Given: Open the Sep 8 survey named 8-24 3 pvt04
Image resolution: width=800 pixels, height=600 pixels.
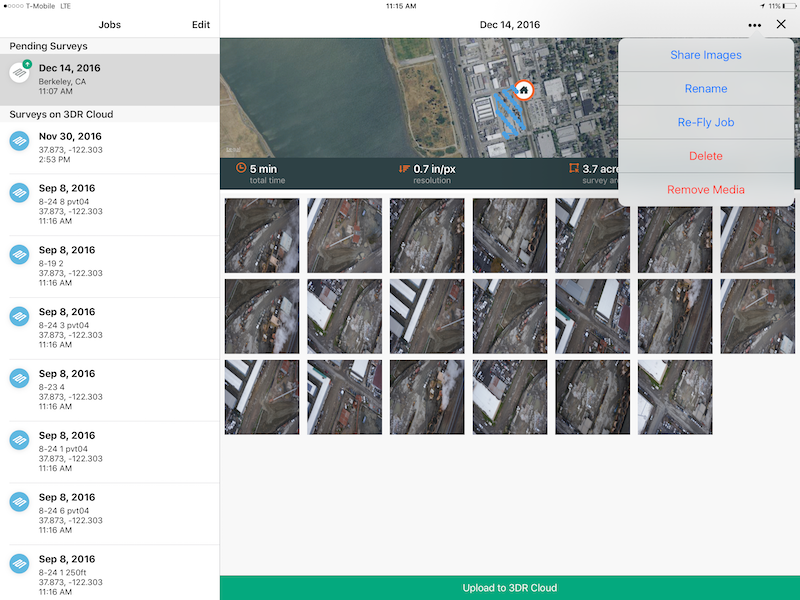Looking at the screenshot, I should point(110,328).
